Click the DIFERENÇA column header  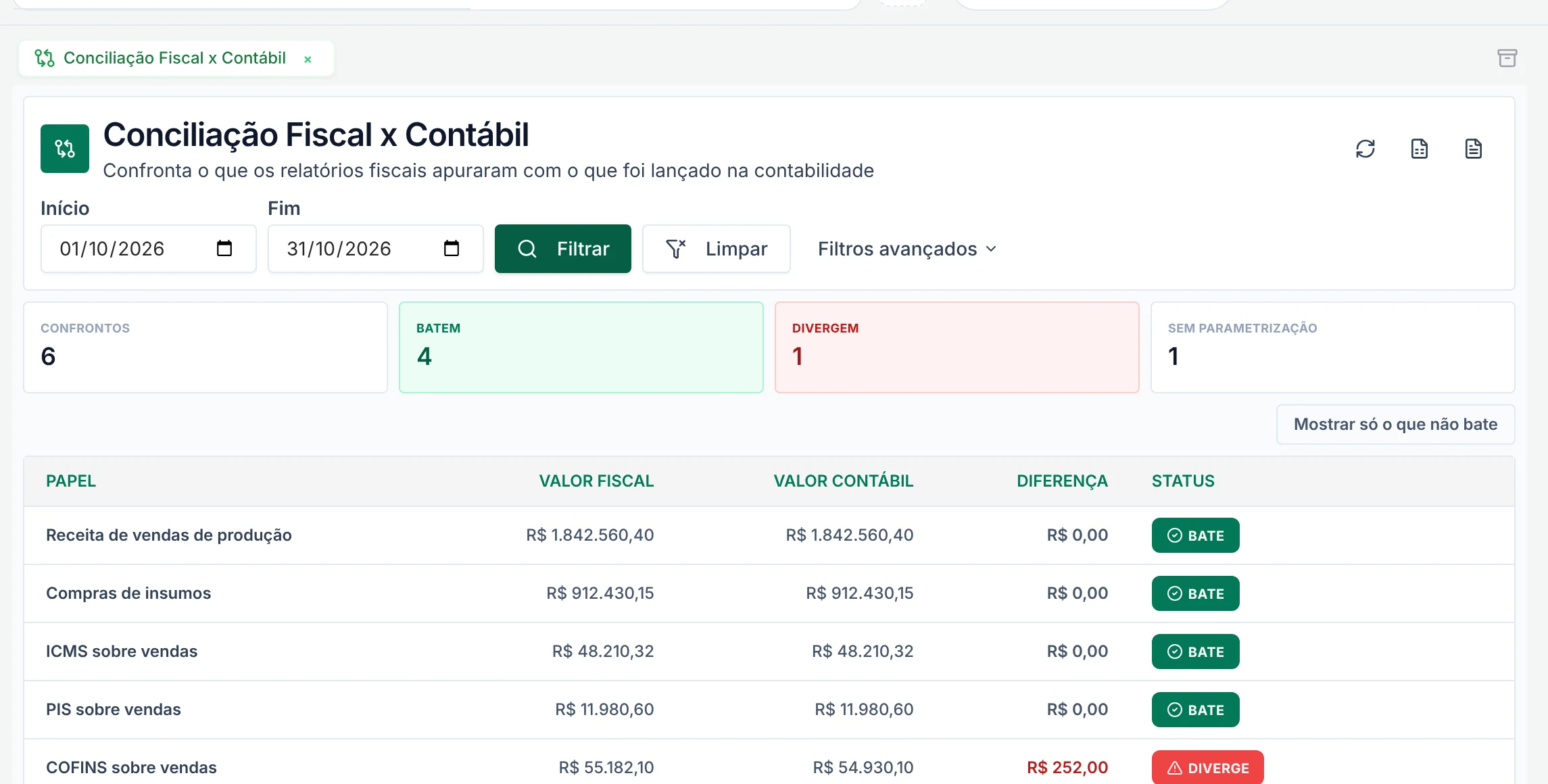coord(1062,481)
